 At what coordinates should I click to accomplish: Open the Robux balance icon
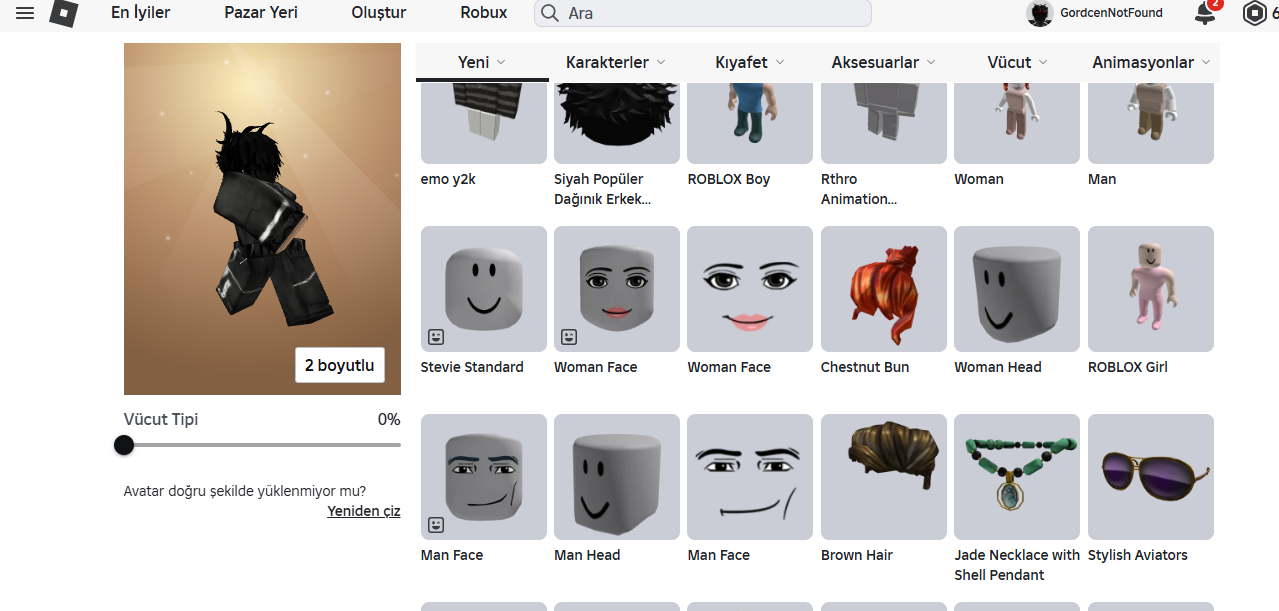(x=1254, y=13)
